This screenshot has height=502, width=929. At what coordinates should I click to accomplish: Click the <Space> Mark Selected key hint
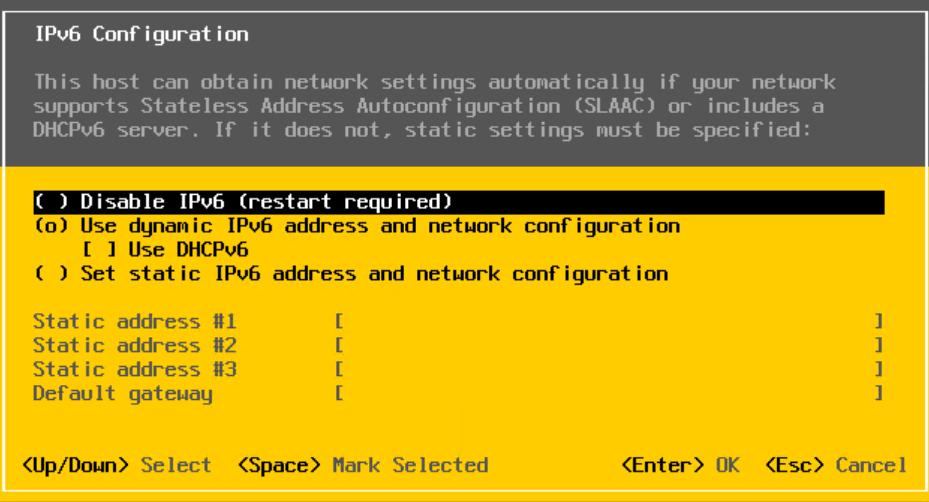(363, 465)
